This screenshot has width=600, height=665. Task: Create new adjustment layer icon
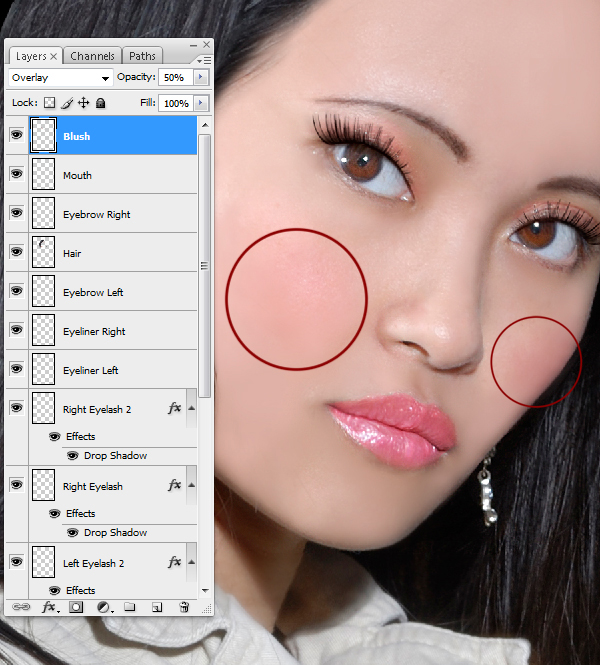[104, 607]
